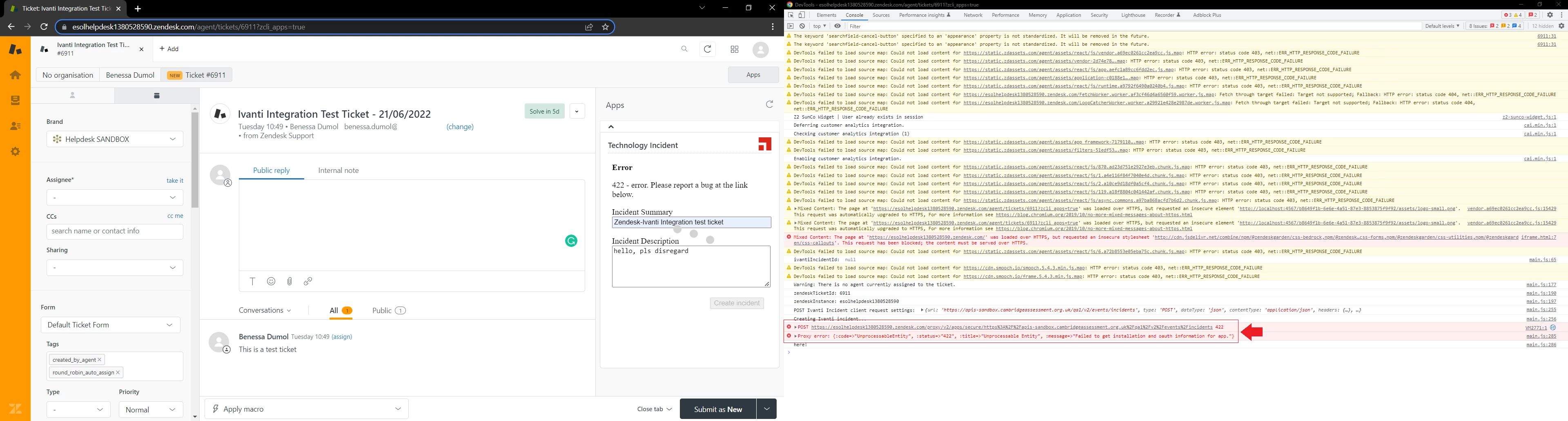Toggle DevTools device toolbar icon
1568x421 pixels.
point(802,15)
